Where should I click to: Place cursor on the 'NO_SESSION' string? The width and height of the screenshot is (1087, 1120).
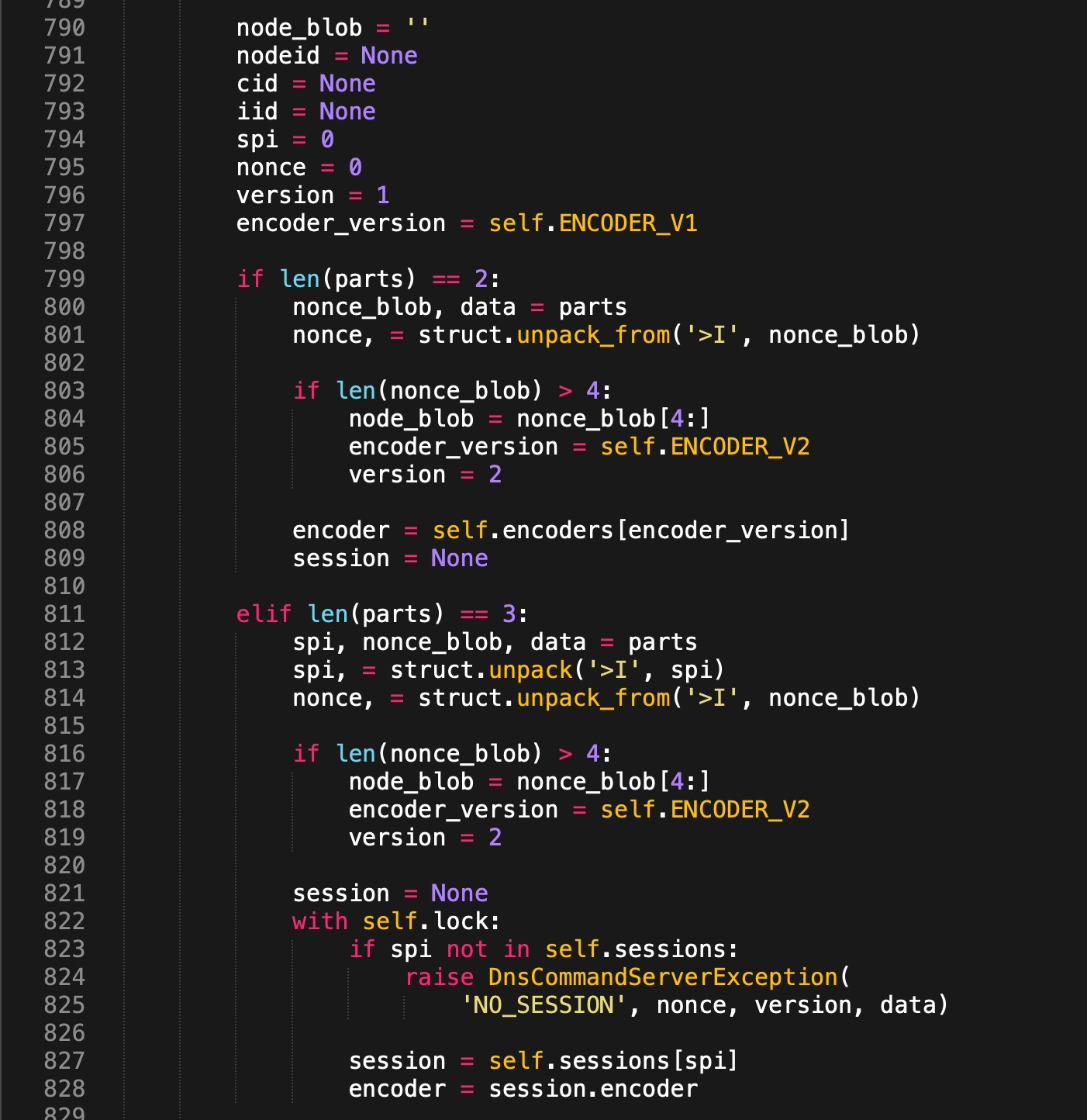pyautogui.click(x=543, y=1005)
